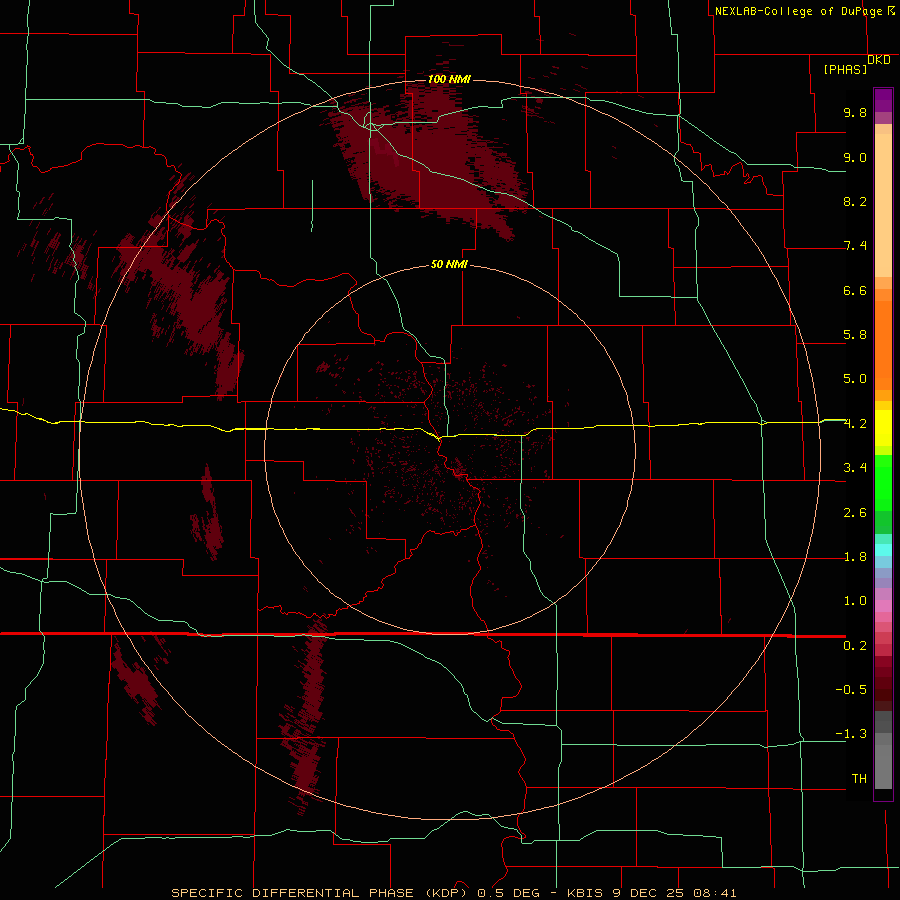Click the 9.8 color scale value
900x900 pixels.
(855, 112)
